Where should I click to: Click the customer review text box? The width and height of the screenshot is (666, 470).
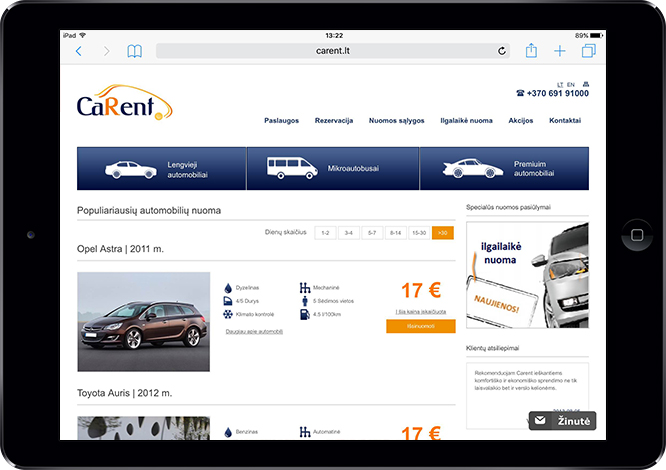pos(528,396)
